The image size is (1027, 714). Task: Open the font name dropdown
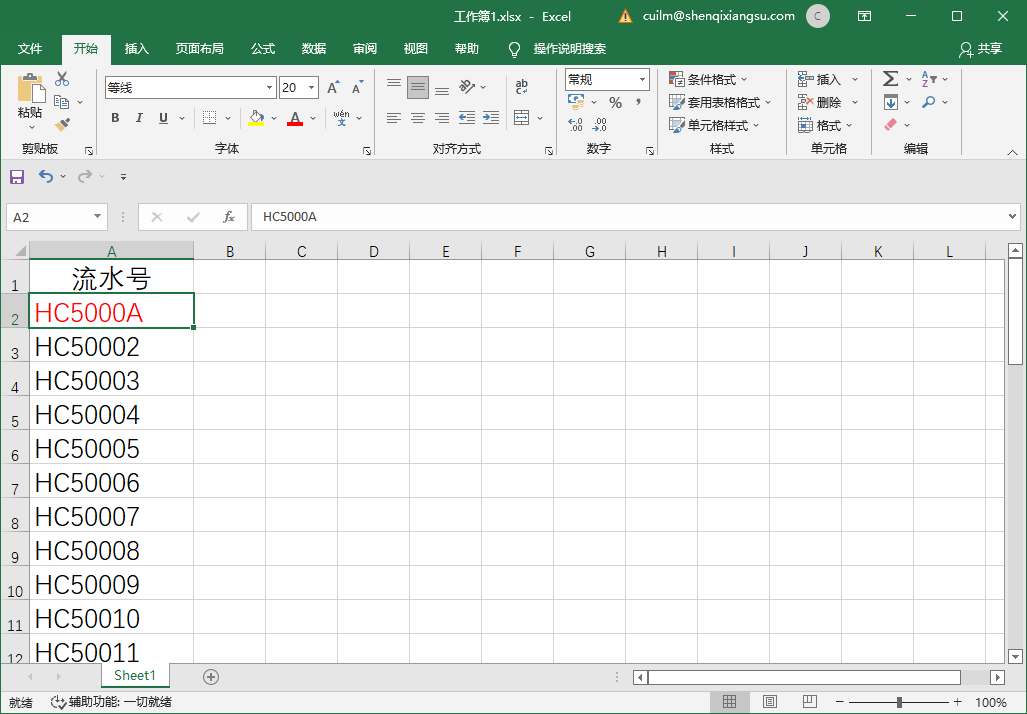[x=269, y=88]
